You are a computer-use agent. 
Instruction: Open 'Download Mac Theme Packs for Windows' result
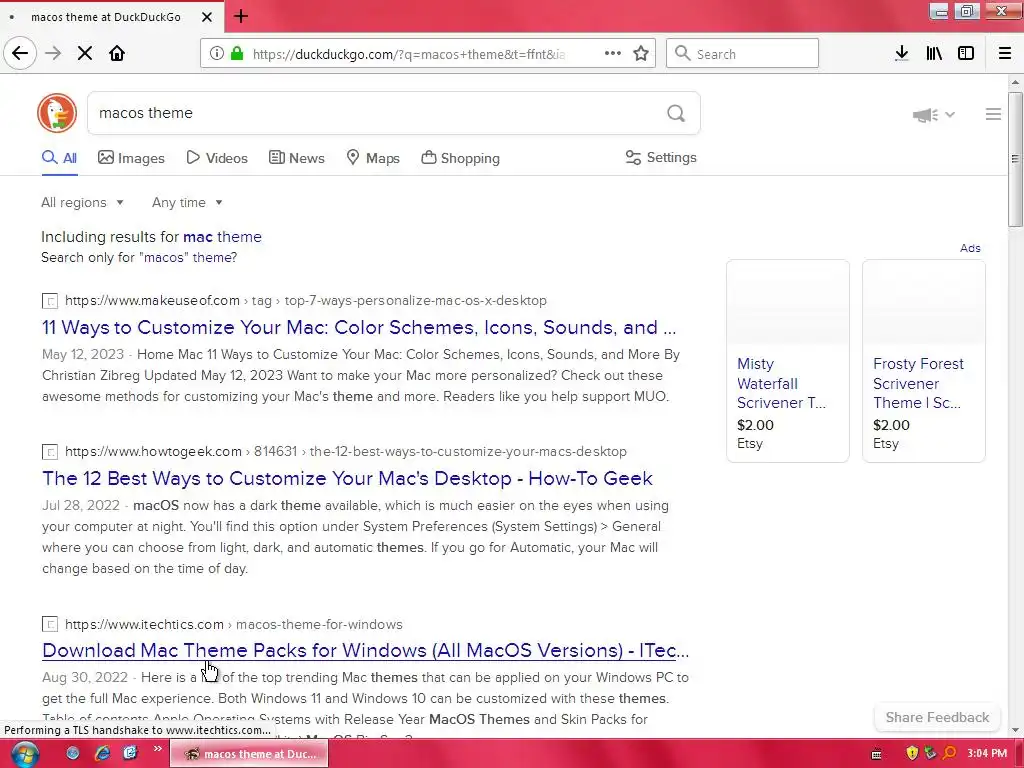366,650
